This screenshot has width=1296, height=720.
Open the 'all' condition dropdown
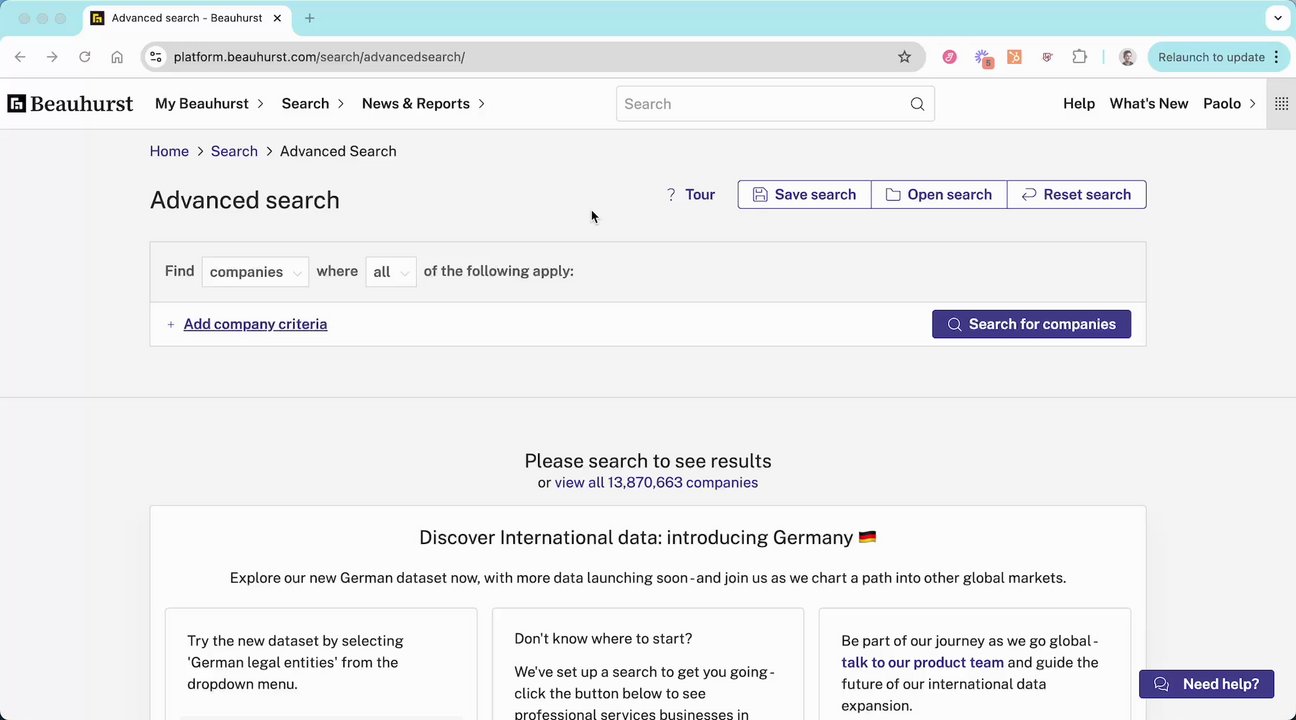[390, 272]
